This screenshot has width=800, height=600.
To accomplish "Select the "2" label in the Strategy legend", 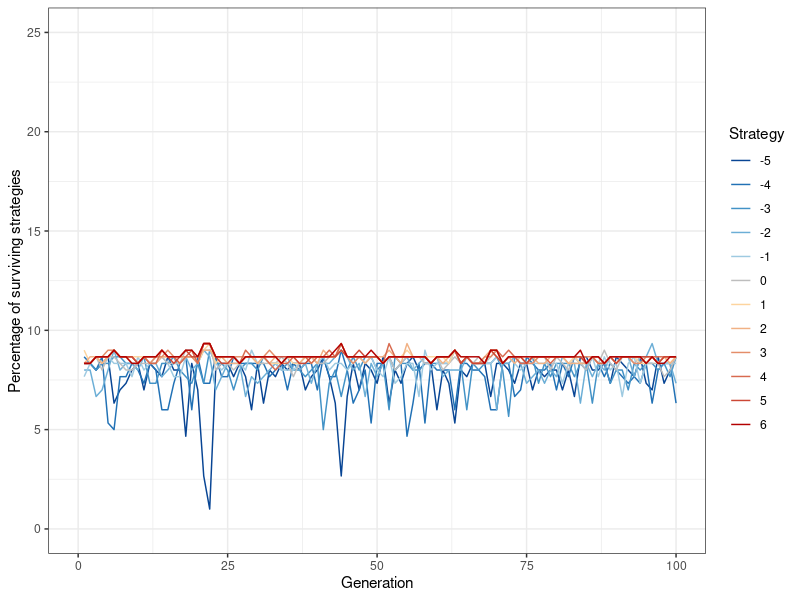I will coord(763,329).
